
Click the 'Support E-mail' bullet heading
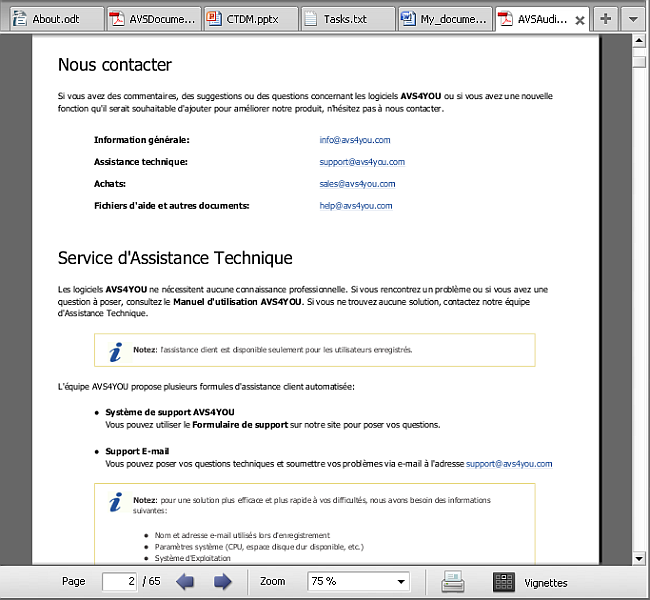pyautogui.click(x=137, y=452)
